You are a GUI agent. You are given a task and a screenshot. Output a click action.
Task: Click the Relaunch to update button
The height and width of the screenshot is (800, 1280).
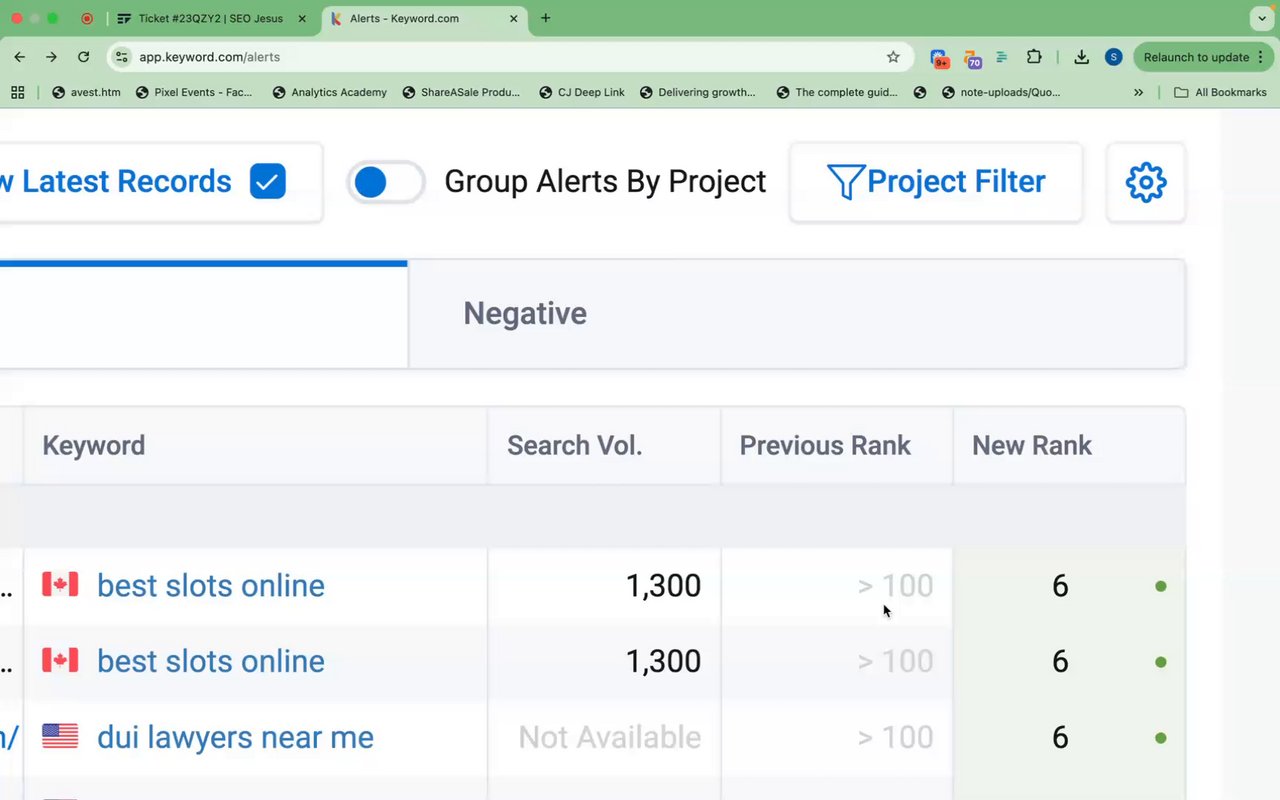click(1196, 57)
